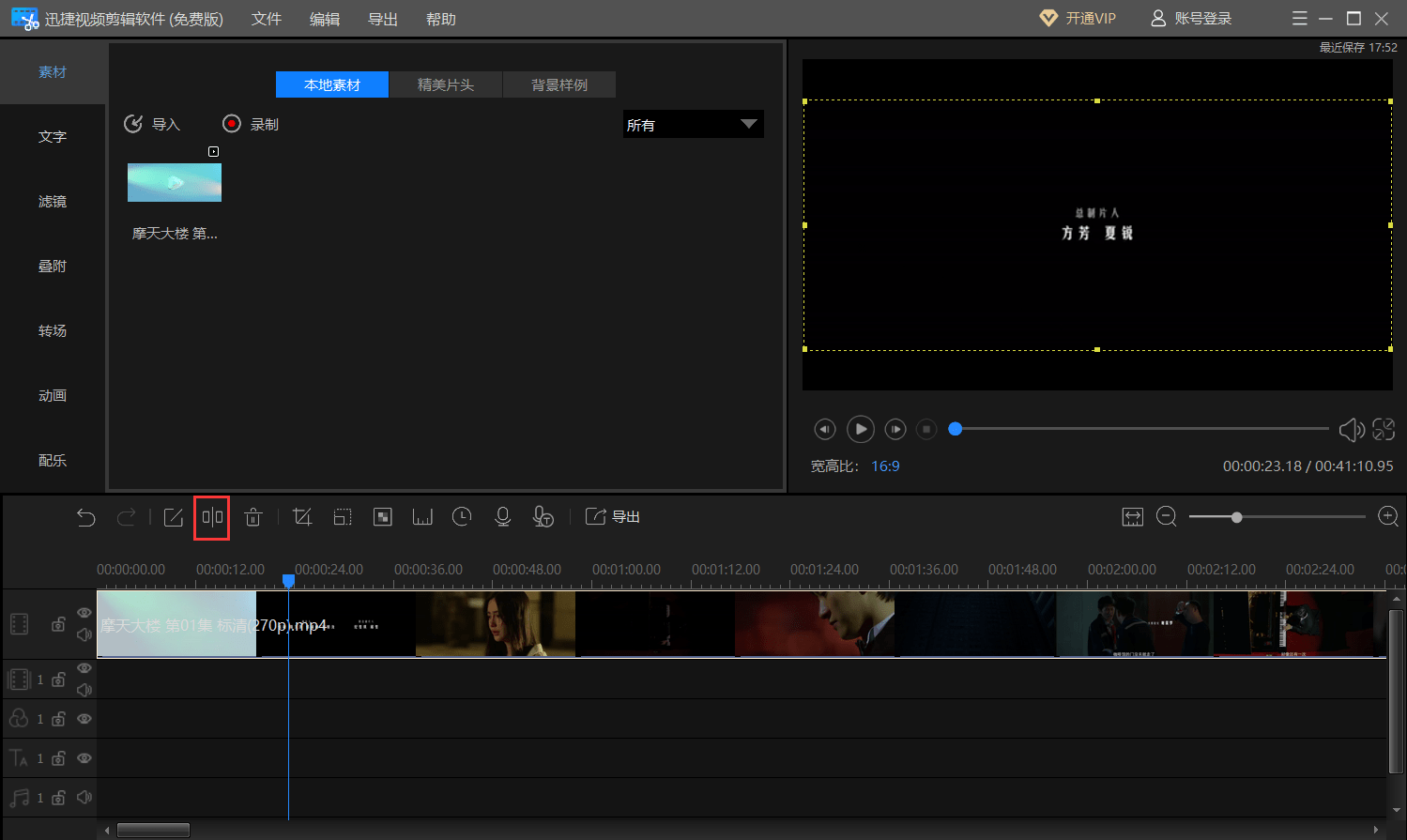
Task: Open the 文件 menu
Action: (x=267, y=19)
